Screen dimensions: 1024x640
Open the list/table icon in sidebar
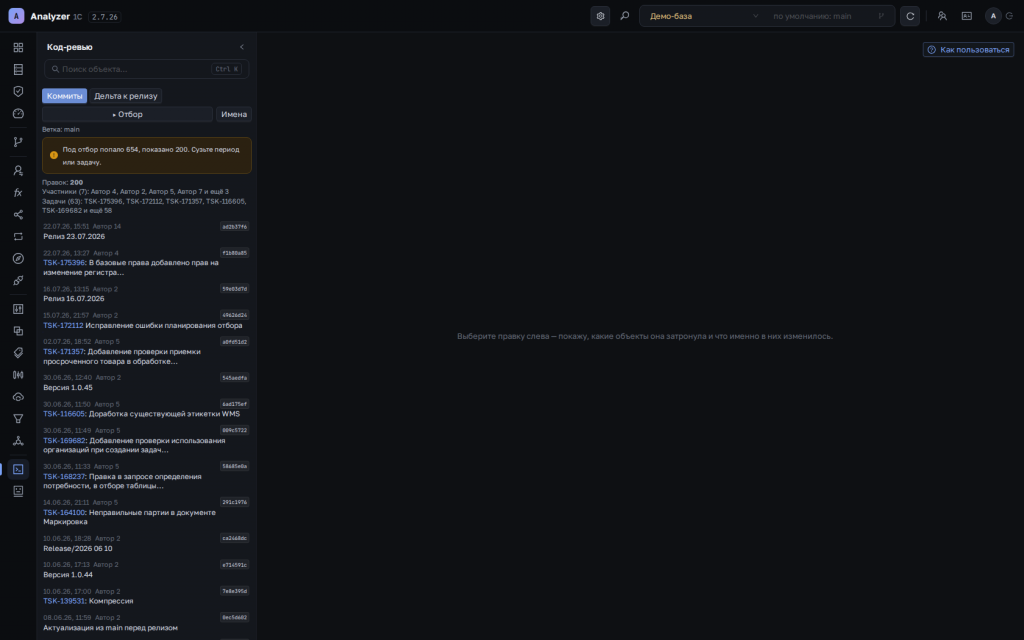point(18,69)
